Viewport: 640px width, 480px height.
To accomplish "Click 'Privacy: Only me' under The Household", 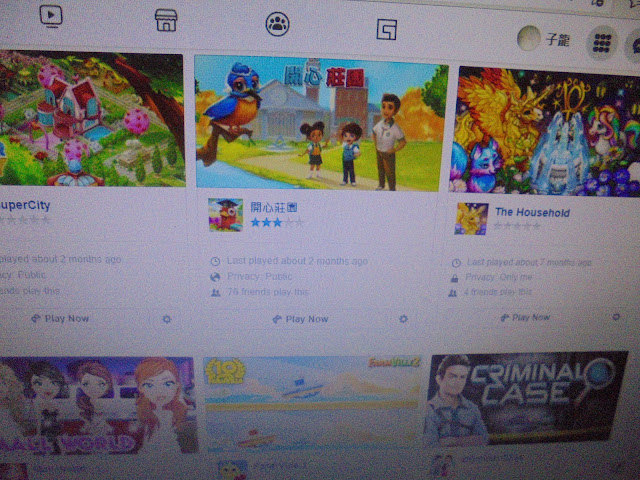I will click(x=499, y=278).
